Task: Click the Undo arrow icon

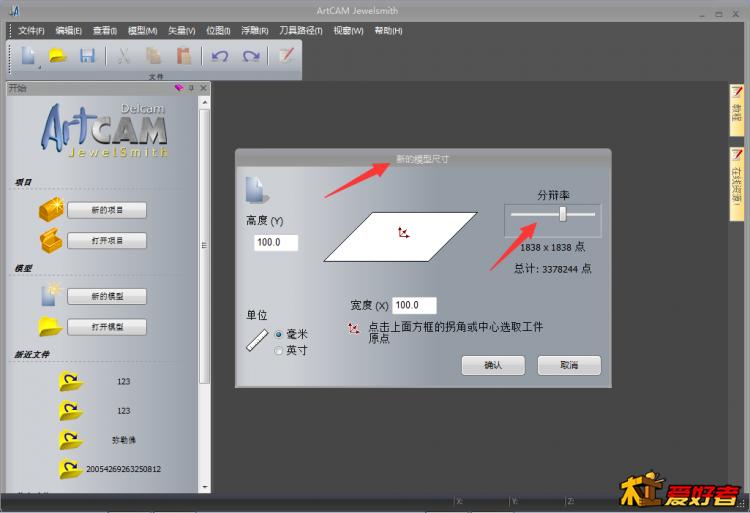Action: [220, 56]
